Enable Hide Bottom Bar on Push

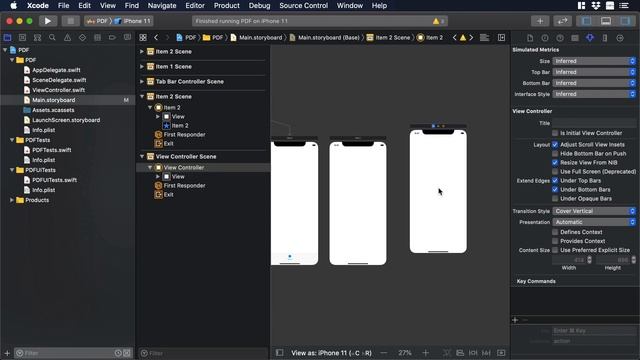tap(555, 153)
